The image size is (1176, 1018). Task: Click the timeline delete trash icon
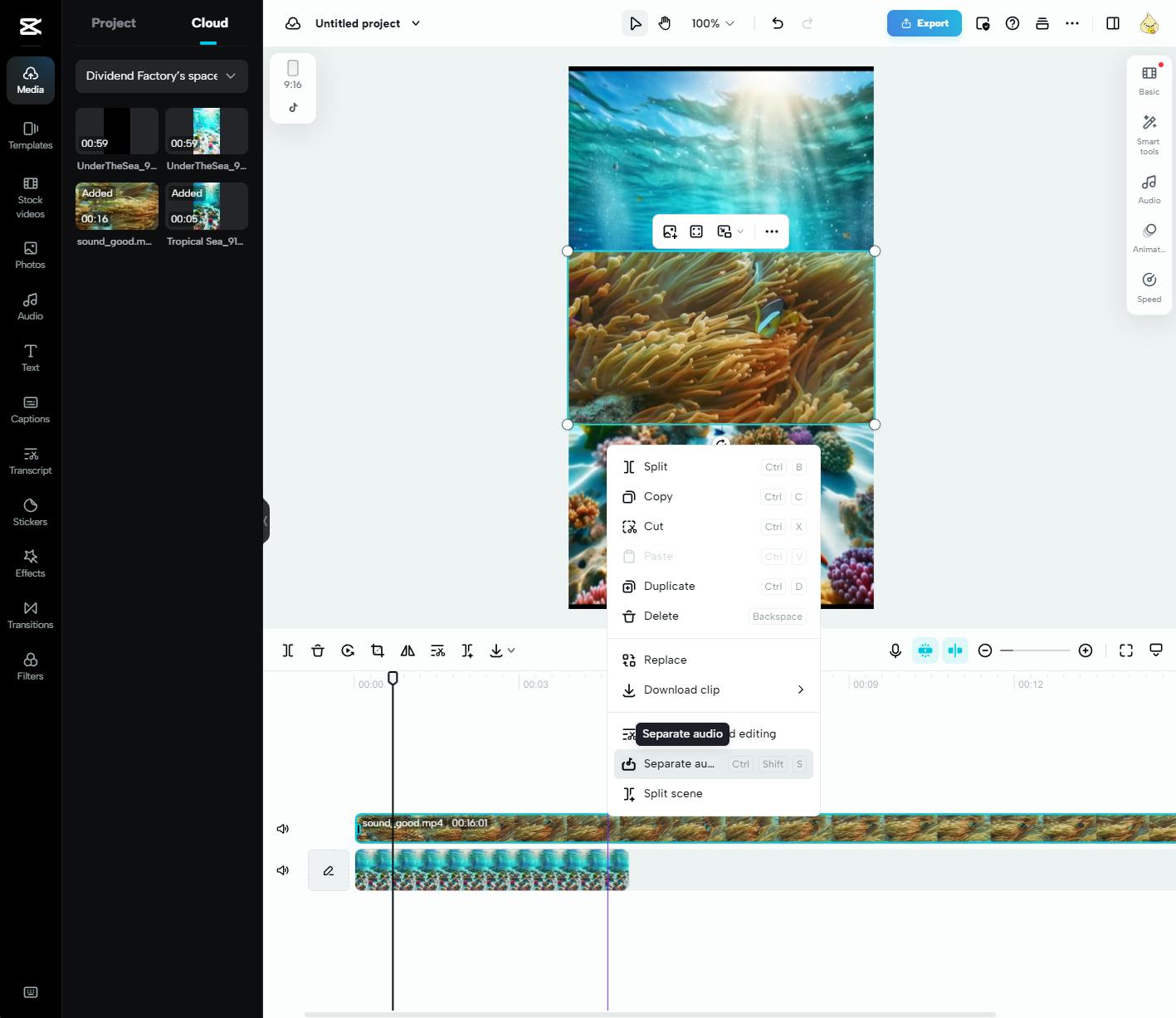(318, 650)
